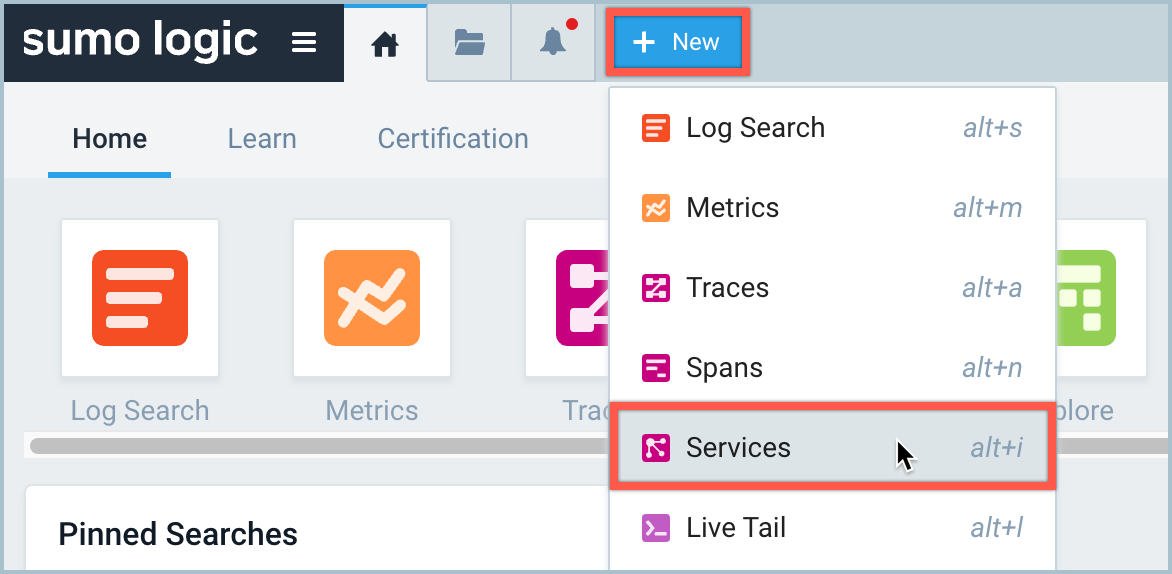Switch to the Certification tab

coord(453,138)
